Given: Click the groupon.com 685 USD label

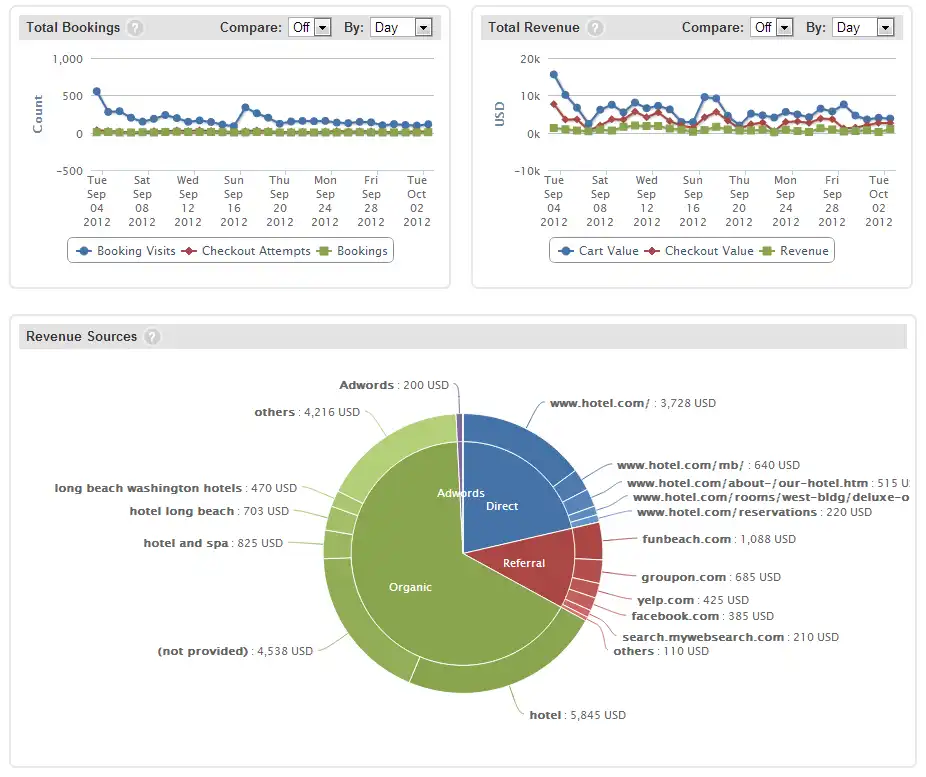Looking at the screenshot, I should (x=711, y=577).
